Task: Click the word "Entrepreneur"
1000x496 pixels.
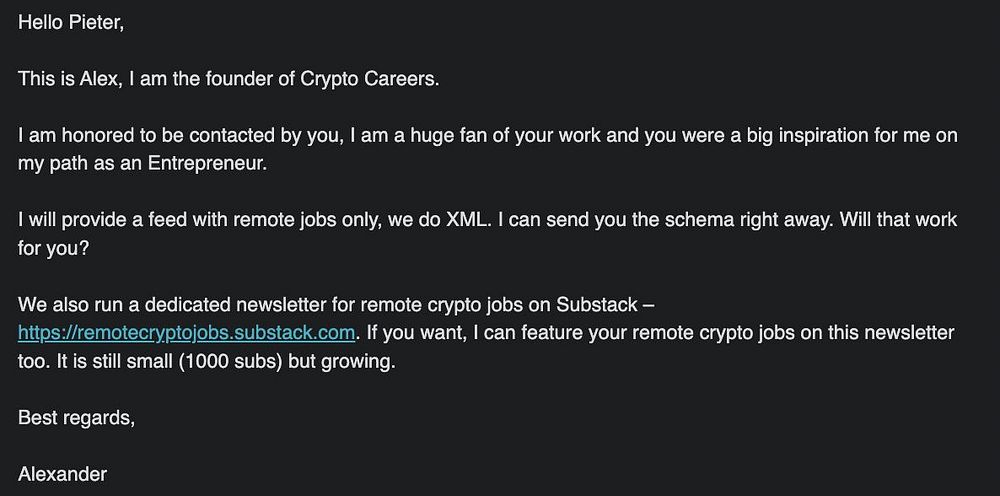Action: (209, 164)
